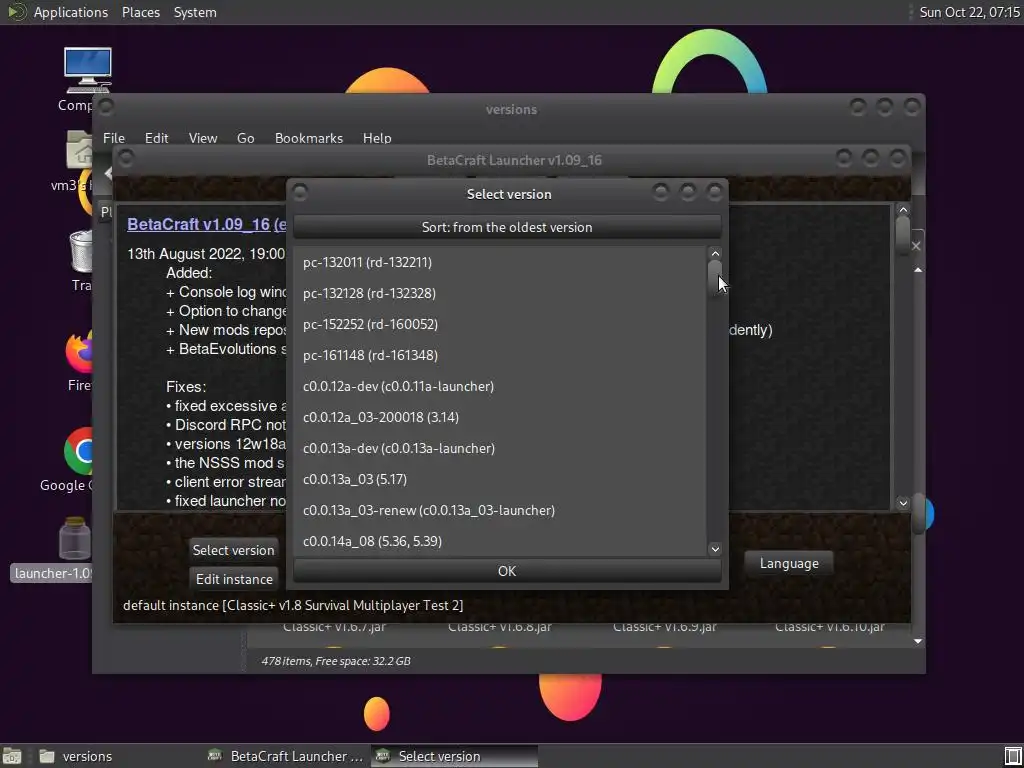The height and width of the screenshot is (768, 1024).
Task: Choose c0.0.12a-dev (c0.0.11a-launcher) entry
Action: pos(500,387)
